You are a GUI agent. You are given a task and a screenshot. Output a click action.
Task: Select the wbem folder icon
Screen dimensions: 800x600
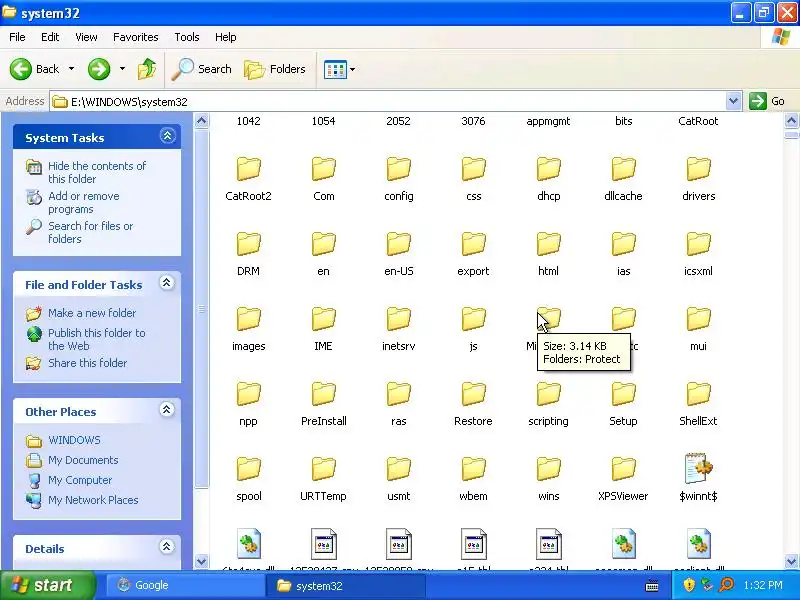tap(473, 469)
